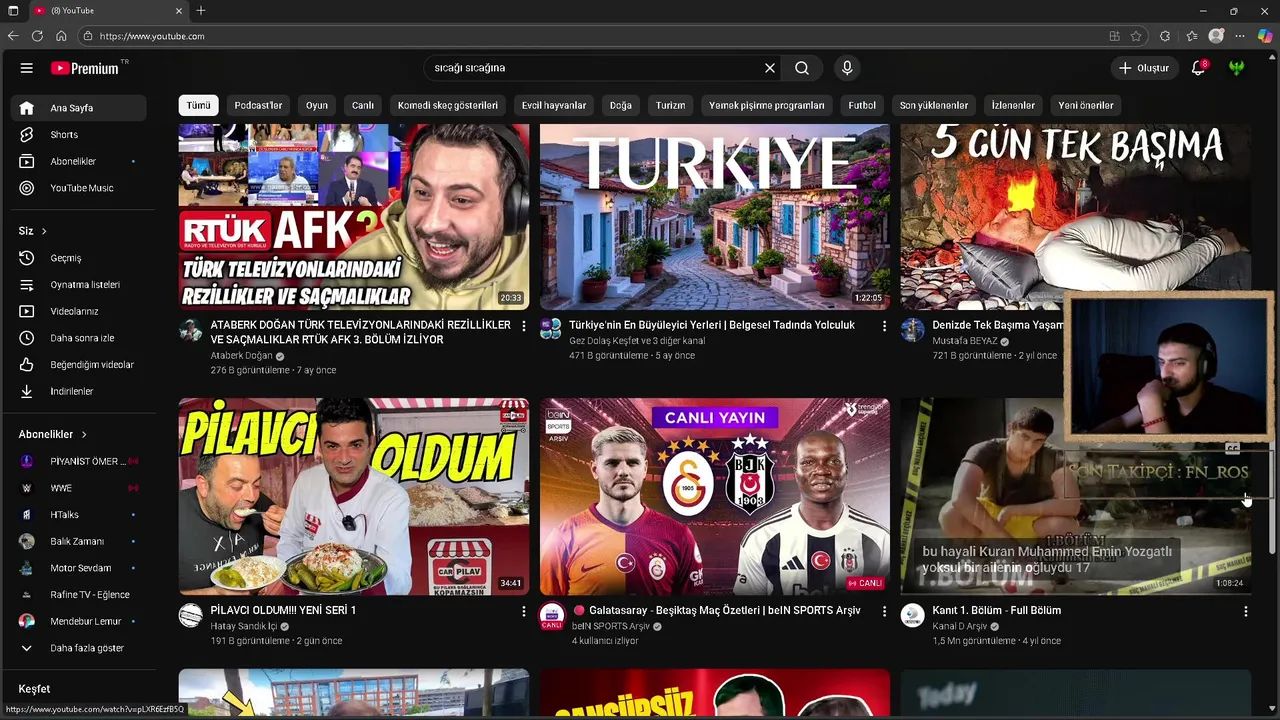1280x720 pixels.
Task: Open options menu for Kanıt 1. Bölüm video
Action: pos(1245,611)
